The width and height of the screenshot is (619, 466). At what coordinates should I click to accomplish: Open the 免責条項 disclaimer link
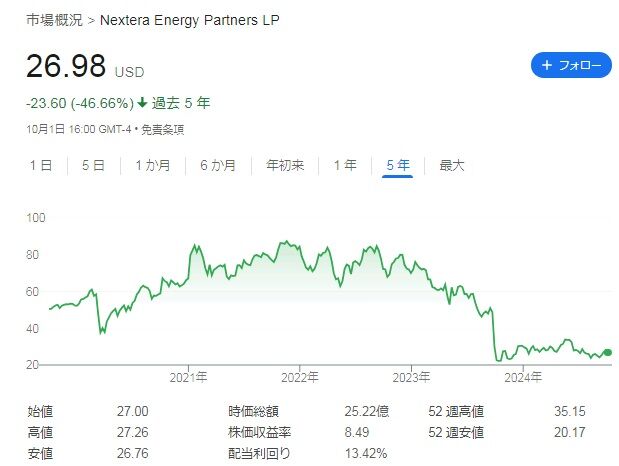[164, 129]
